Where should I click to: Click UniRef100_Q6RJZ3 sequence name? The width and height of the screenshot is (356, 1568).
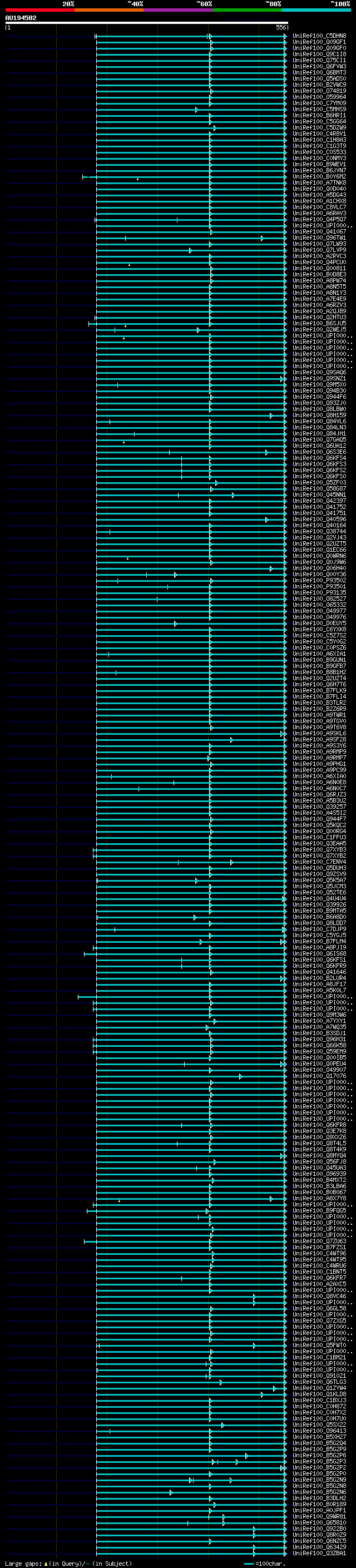pyautogui.click(x=319, y=794)
